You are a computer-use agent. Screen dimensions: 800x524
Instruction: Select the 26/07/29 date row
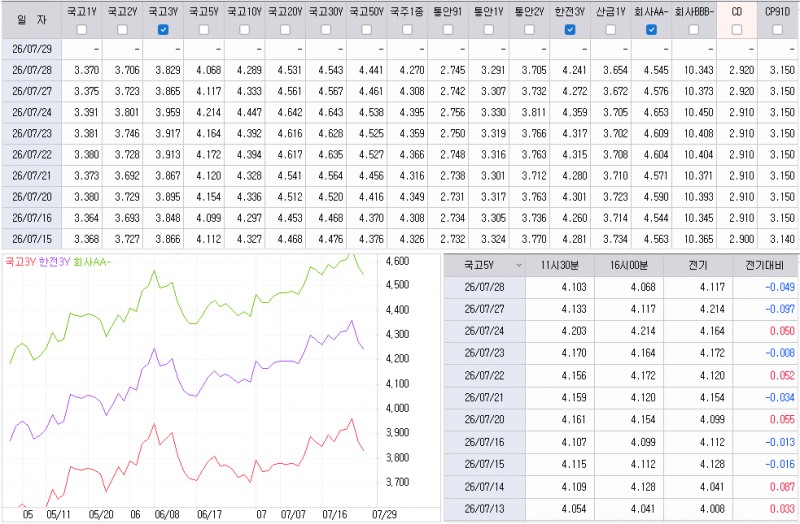click(400, 49)
